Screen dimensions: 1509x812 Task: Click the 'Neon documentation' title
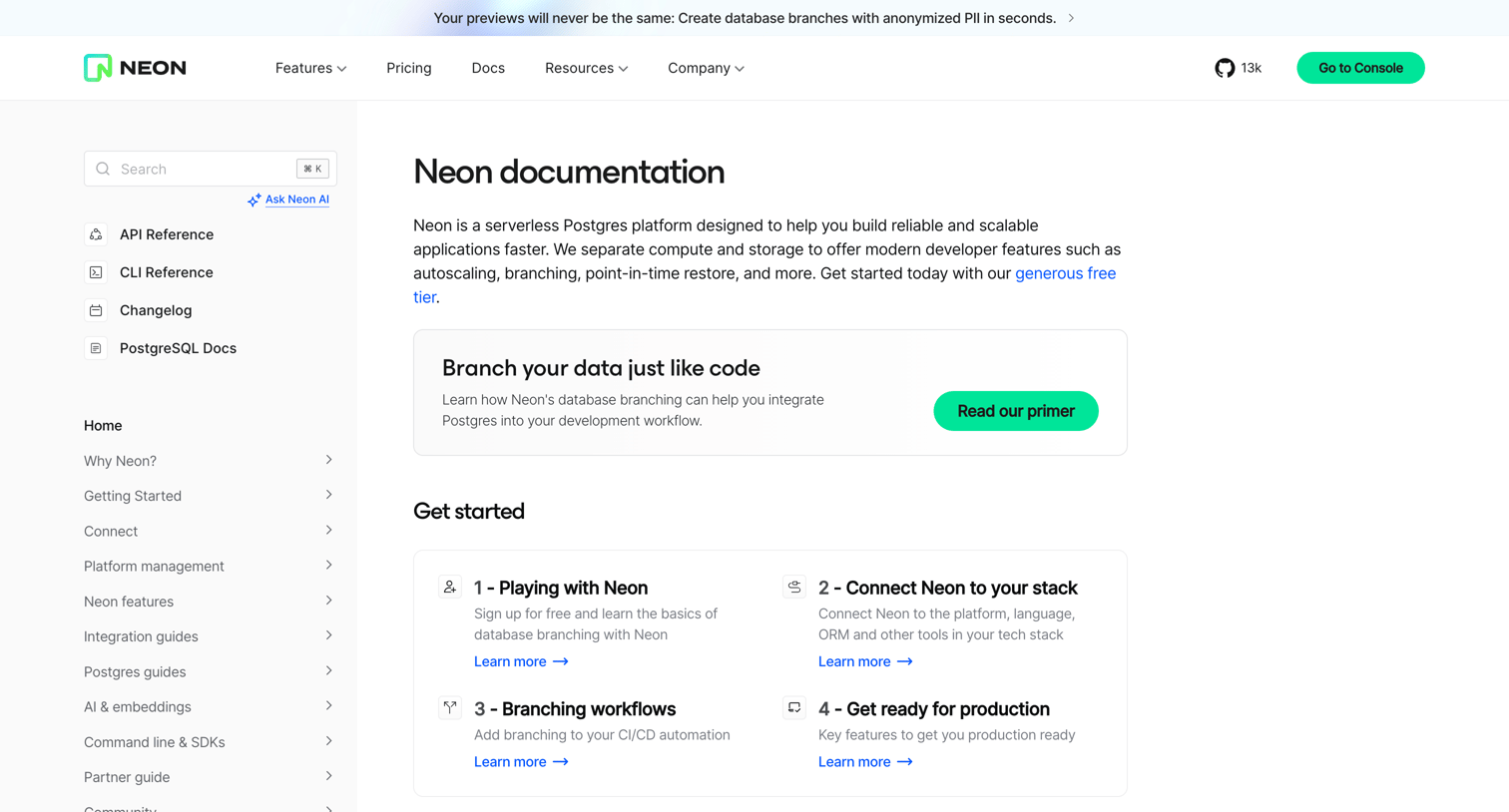pos(569,172)
